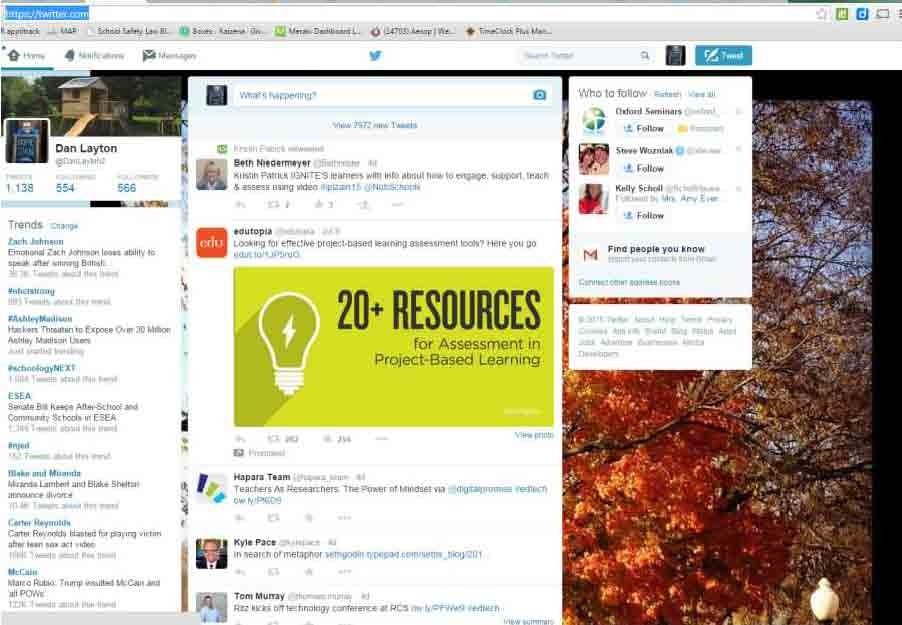The width and height of the screenshot is (902, 625).
Task: Click the Followers count 566
Action: 127,188
